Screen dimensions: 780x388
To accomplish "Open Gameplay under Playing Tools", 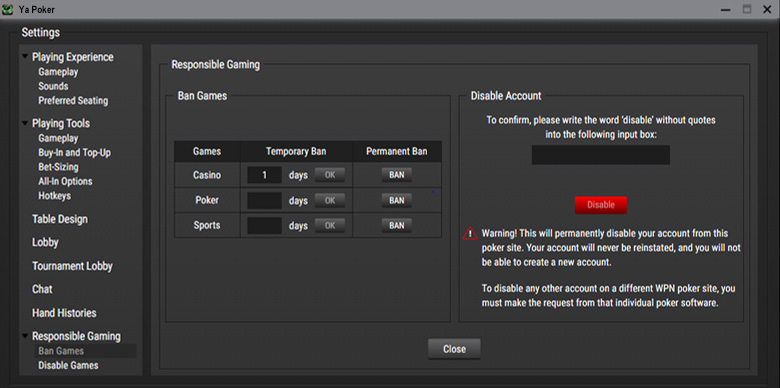I will coord(58,138).
